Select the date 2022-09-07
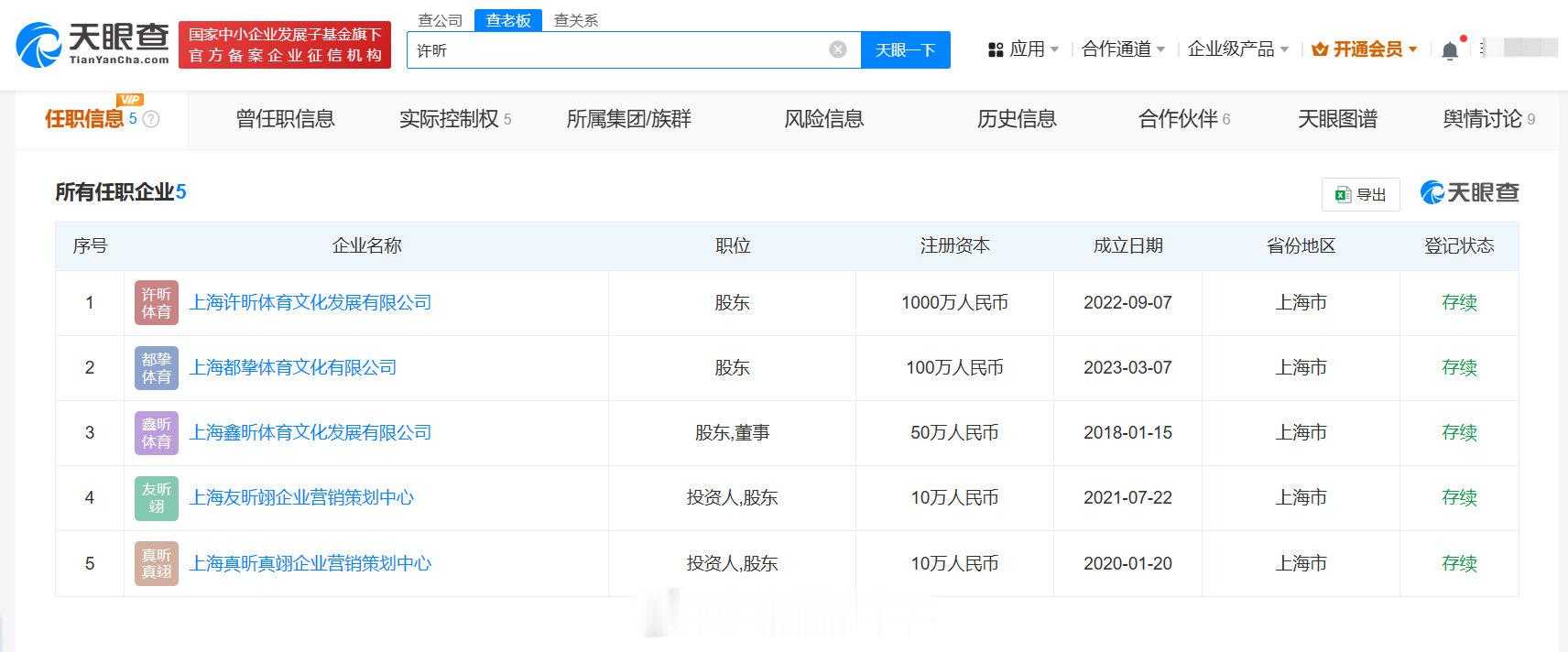This screenshot has height=652, width=1568. [x=1127, y=302]
